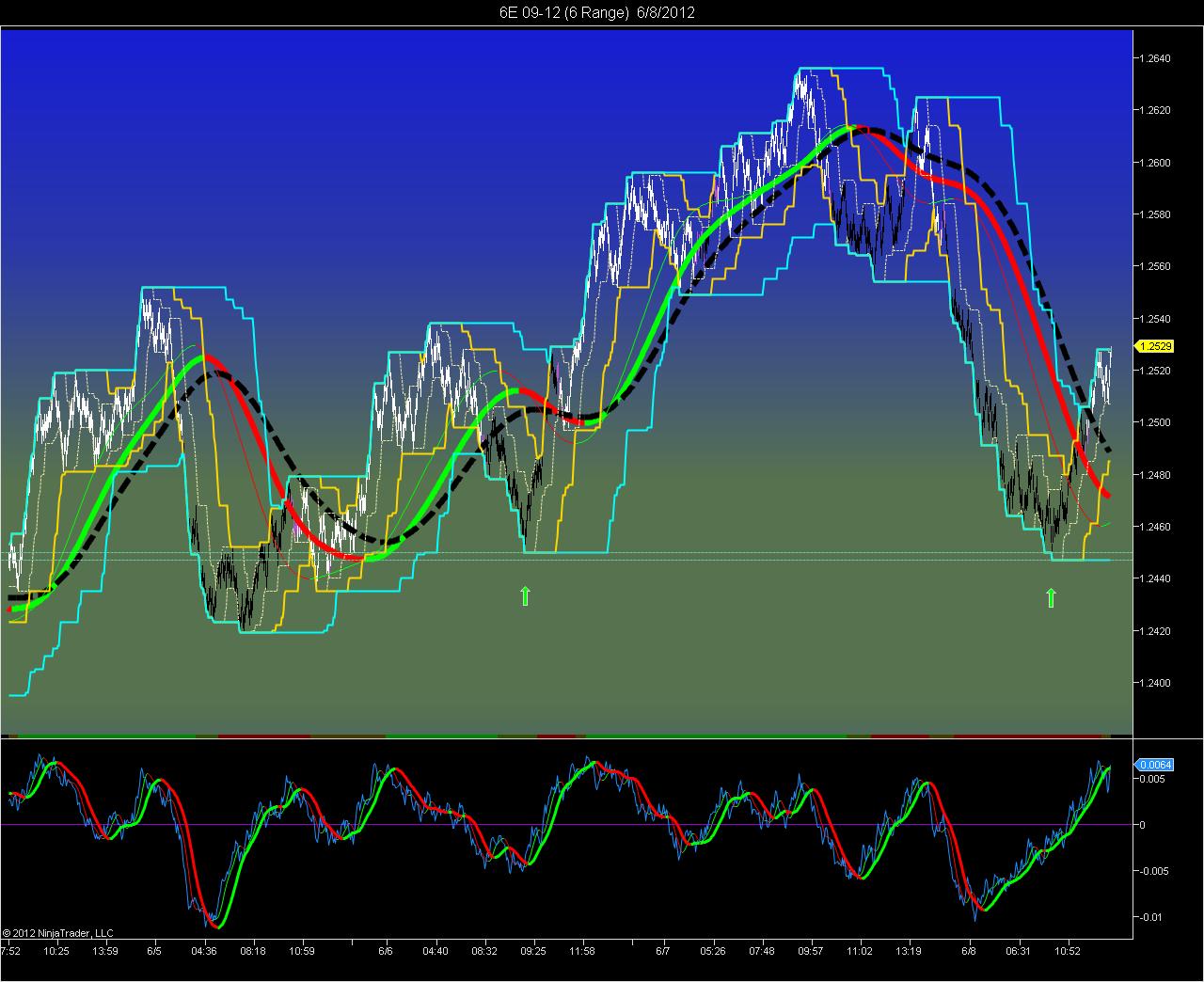The height and width of the screenshot is (982, 1204).
Task: Click the 6/7 date label on time axis
Action: [663, 951]
